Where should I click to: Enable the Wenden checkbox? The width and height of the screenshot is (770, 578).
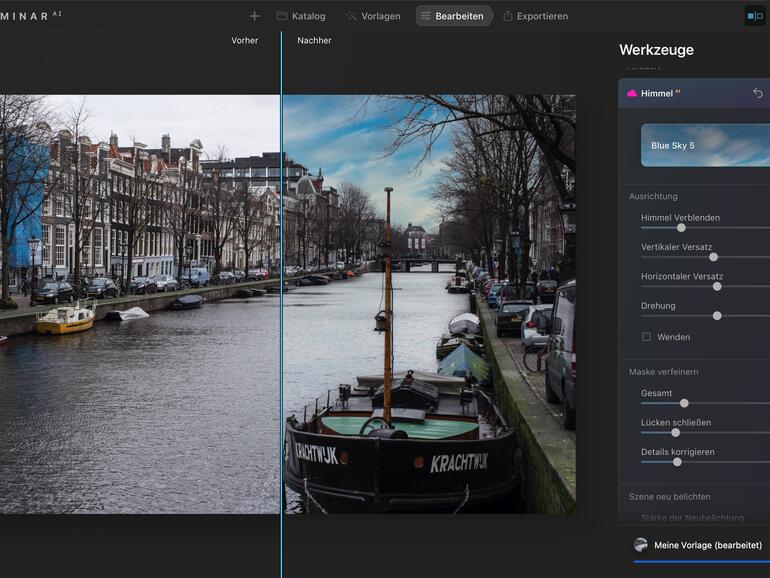point(646,337)
